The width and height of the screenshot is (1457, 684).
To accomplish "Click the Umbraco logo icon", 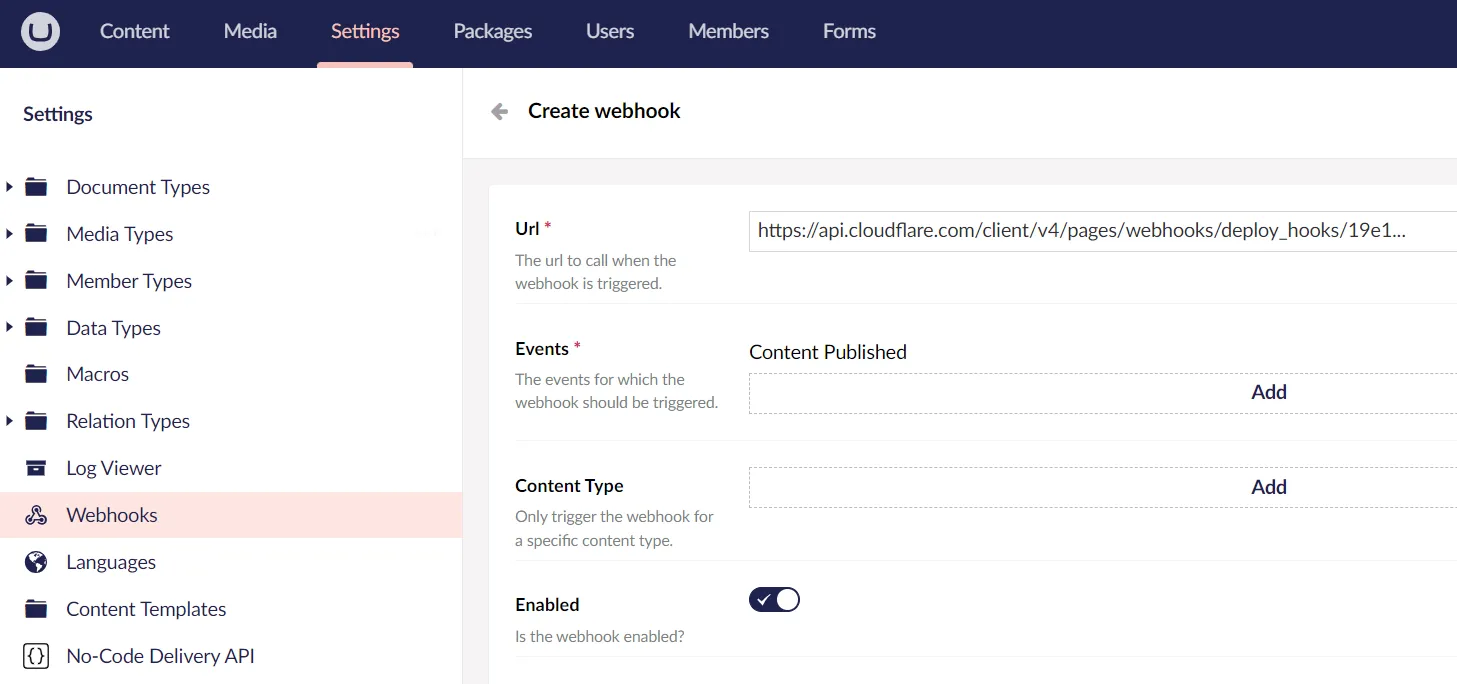I will [x=41, y=31].
